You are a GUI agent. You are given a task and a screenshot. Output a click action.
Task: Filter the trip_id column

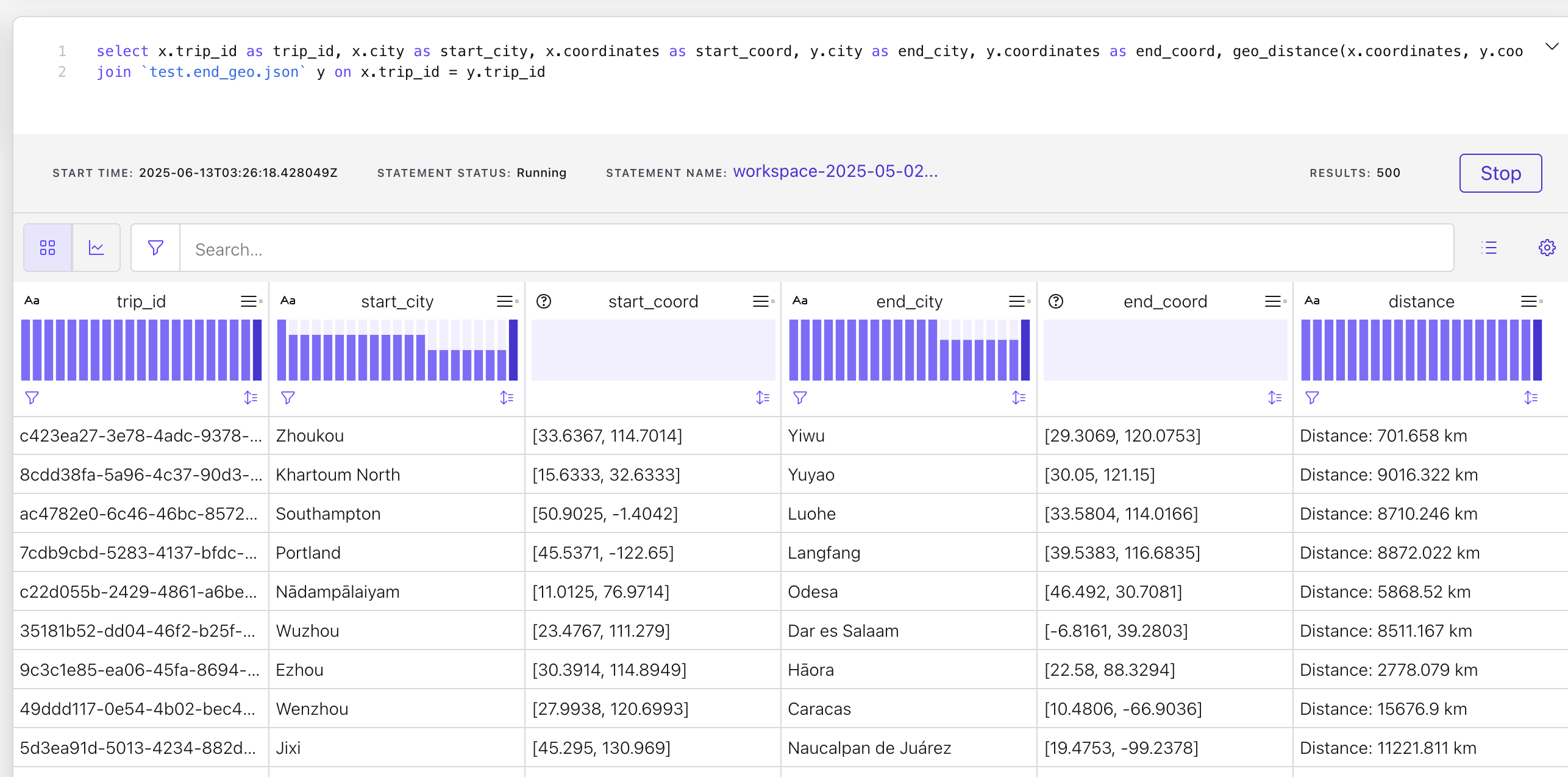pyautogui.click(x=32, y=398)
